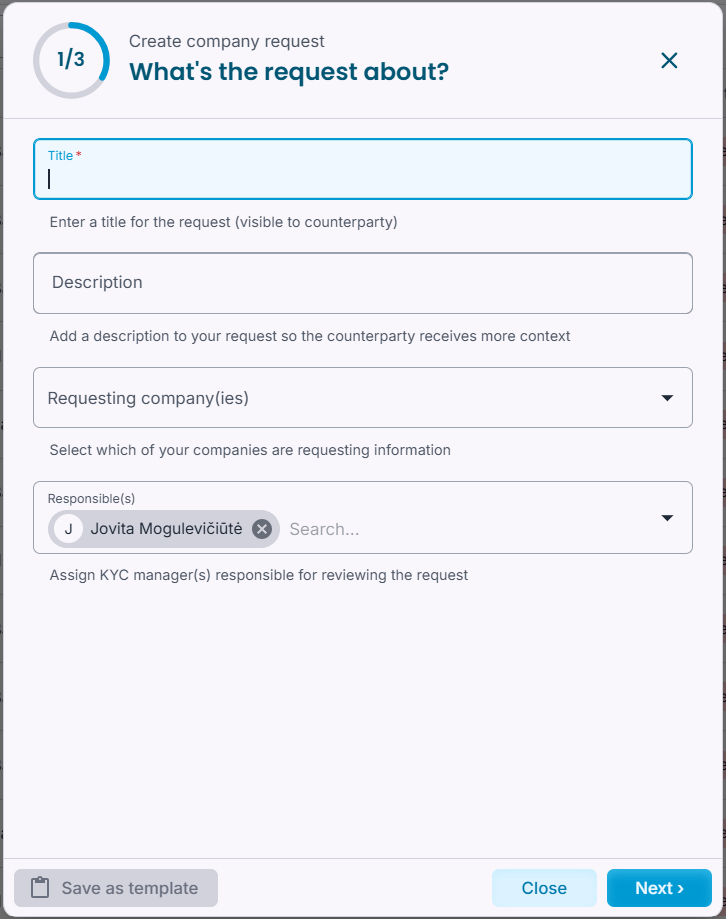
Task: Go to the next step with Next
Action: coord(659,887)
